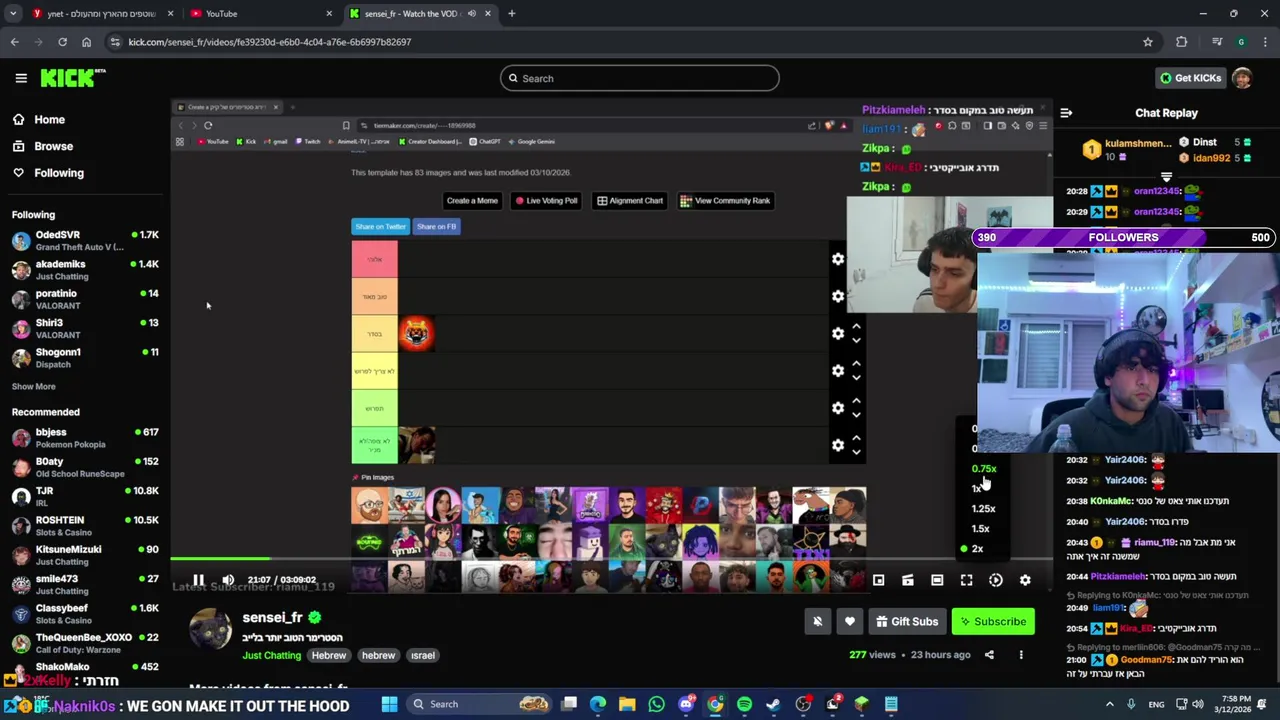The image size is (1280, 720).
Task: Open the user profile avatar menu
Action: click(x=1242, y=78)
